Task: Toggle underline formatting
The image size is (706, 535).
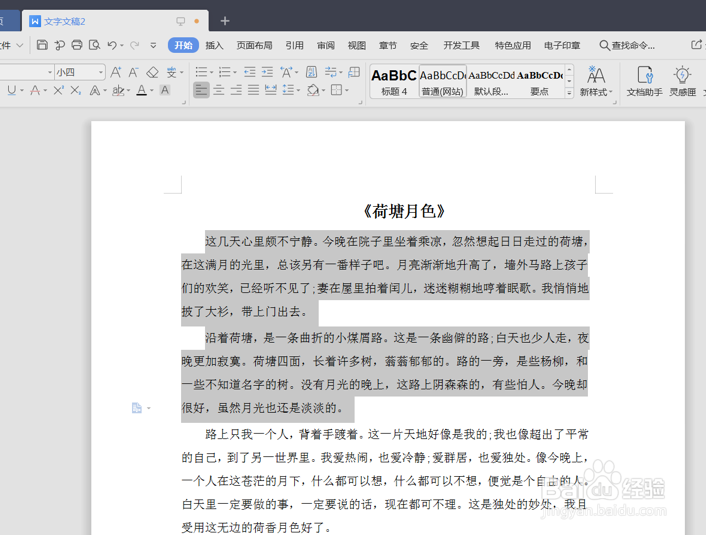Action: click(x=12, y=91)
